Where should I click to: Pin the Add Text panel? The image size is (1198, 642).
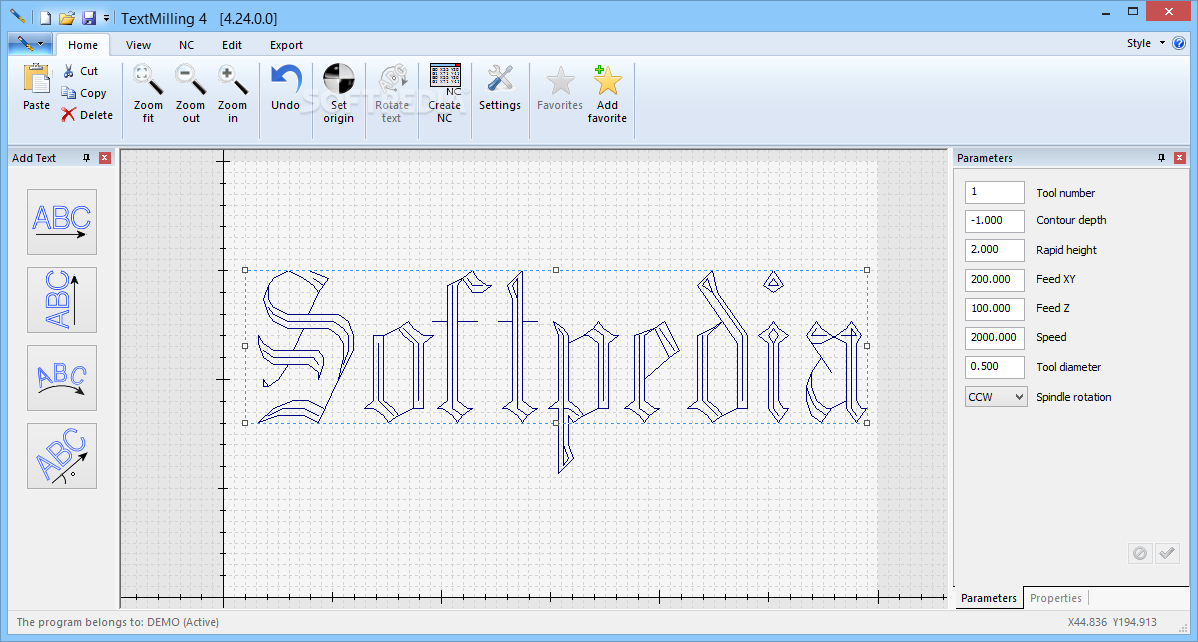[x=86, y=157]
